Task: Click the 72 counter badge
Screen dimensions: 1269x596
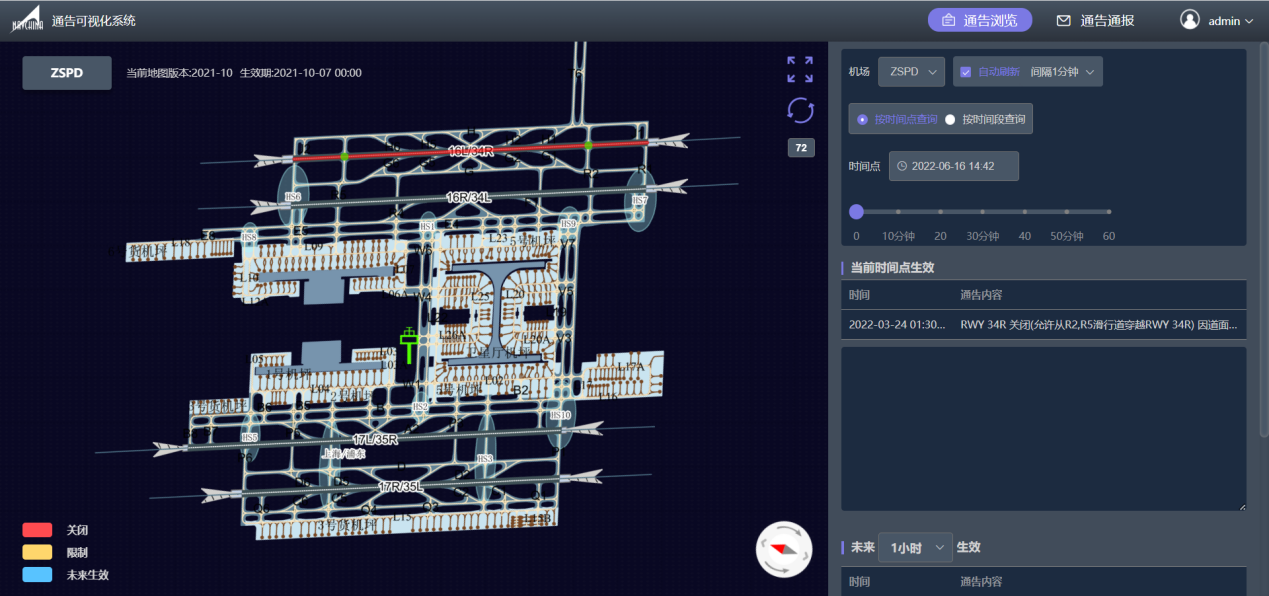Action: pyautogui.click(x=800, y=148)
